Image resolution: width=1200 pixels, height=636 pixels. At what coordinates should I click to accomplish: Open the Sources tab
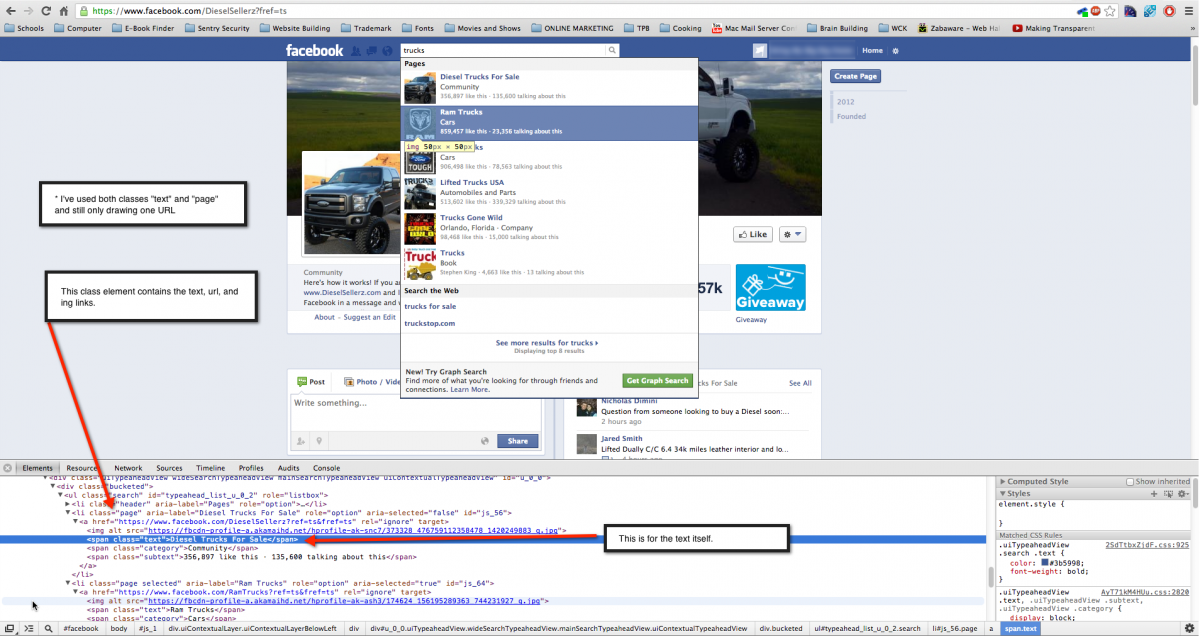169,468
